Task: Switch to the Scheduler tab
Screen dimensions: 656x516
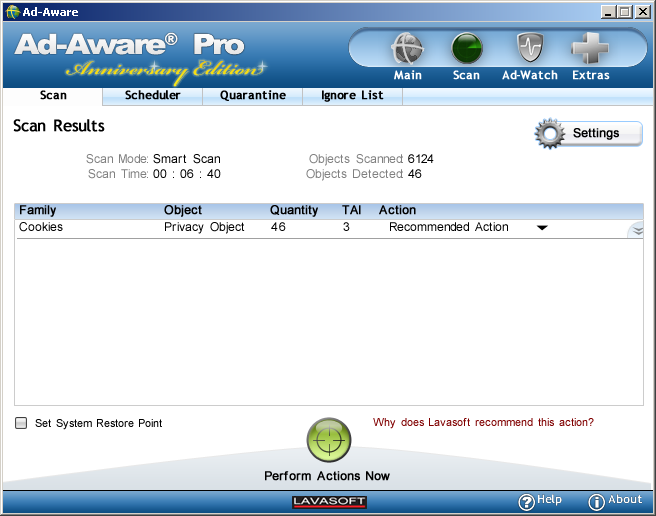Action: [152, 96]
